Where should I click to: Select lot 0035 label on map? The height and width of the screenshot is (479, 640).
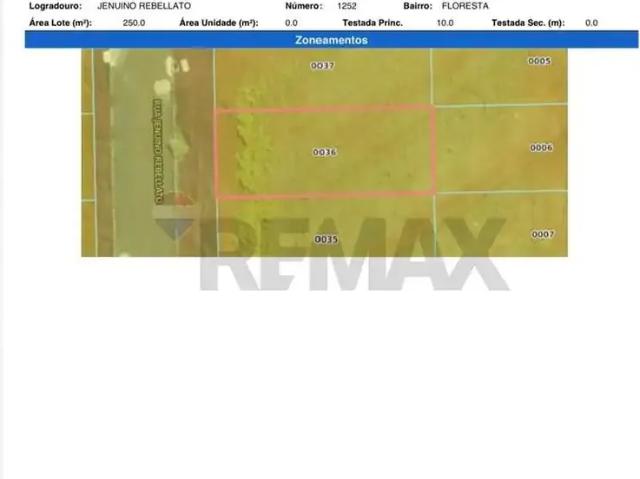[326, 239]
